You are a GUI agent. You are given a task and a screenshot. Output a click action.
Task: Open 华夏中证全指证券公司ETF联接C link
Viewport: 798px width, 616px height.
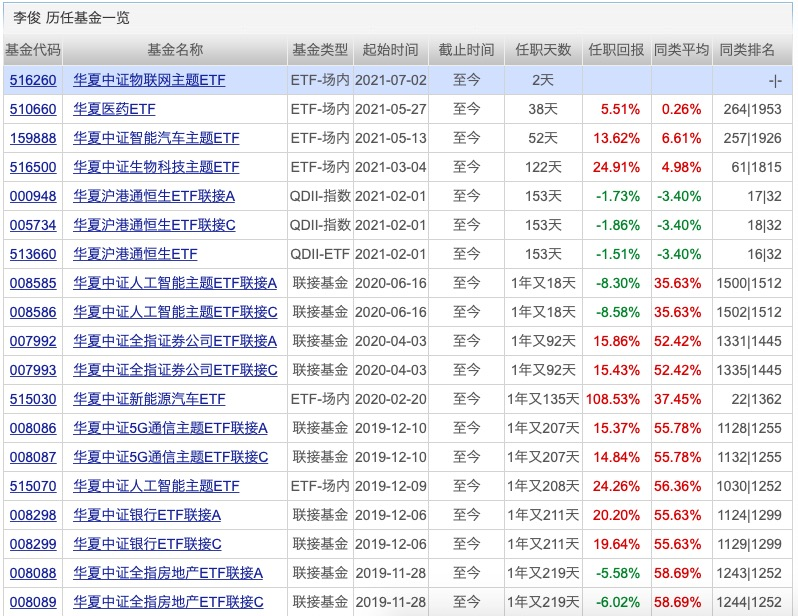click(176, 371)
